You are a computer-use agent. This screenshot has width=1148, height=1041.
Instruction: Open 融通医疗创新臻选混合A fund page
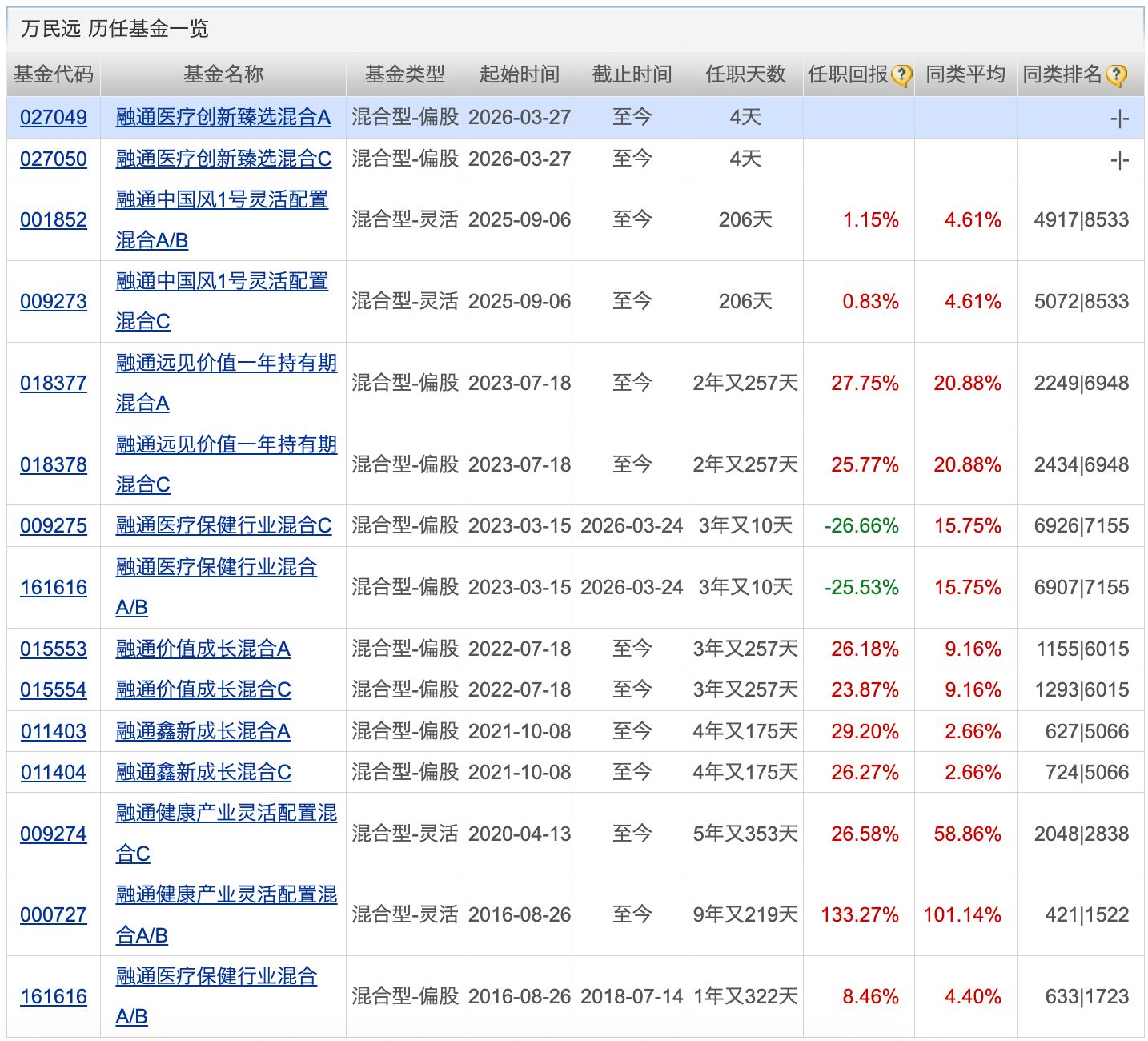coord(223,118)
